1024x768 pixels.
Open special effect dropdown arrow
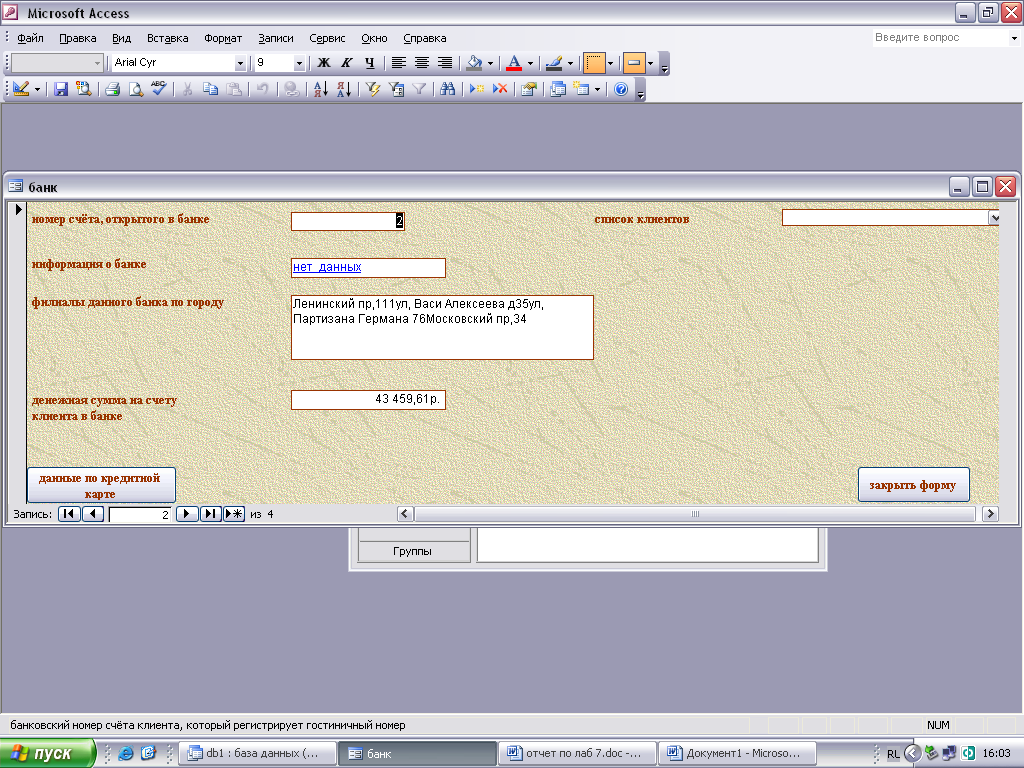[650, 63]
